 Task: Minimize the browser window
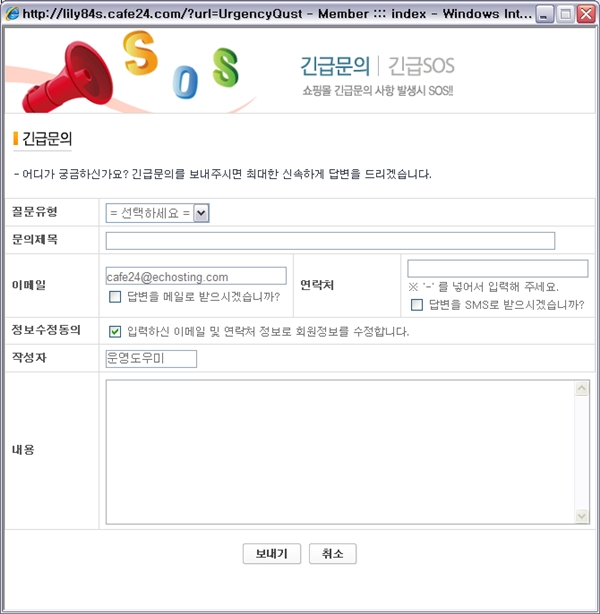point(545,14)
